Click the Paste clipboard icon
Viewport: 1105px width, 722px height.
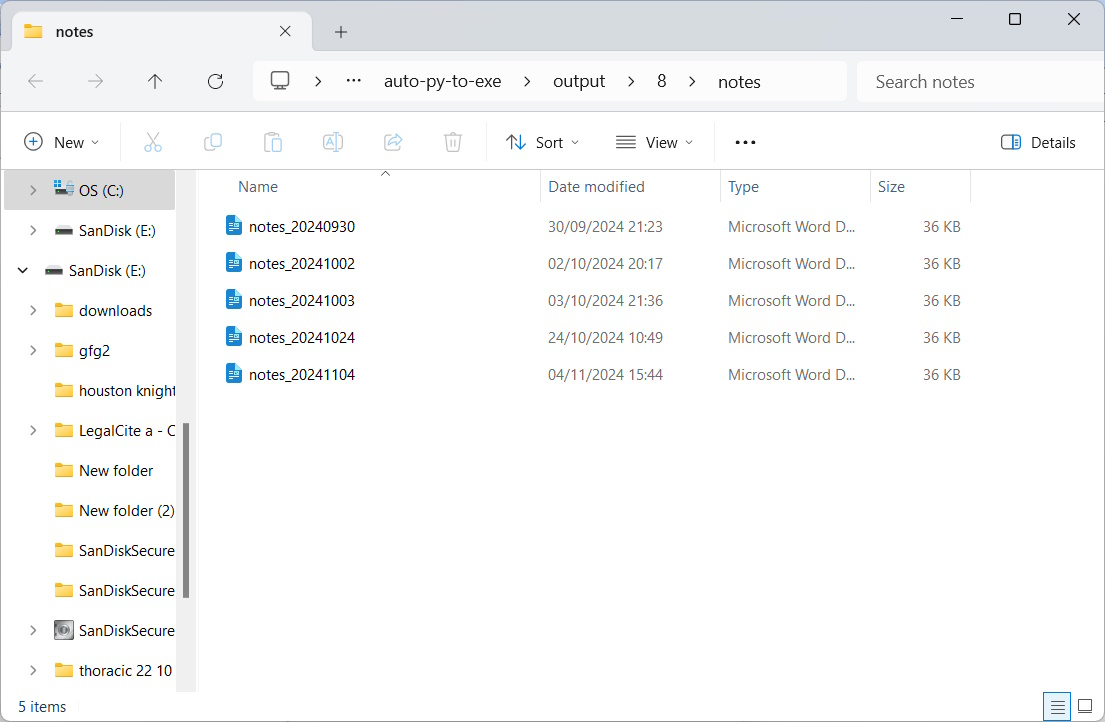pos(273,142)
